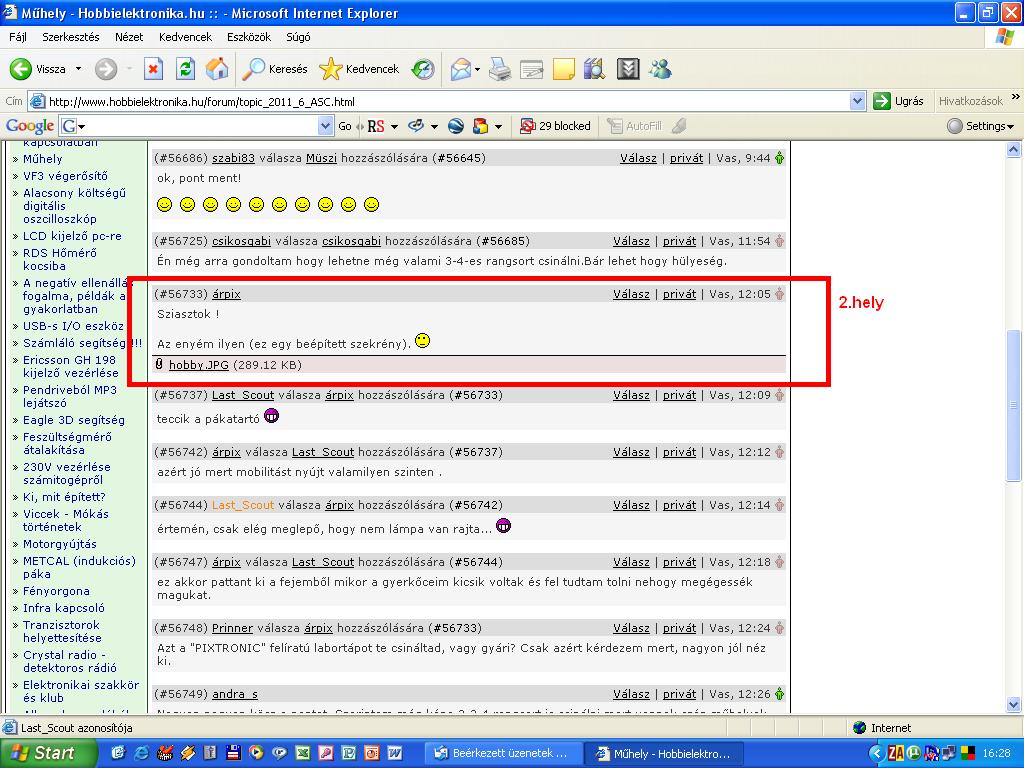Click the address bar URL field
This screenshot has height=768, width=1024.
[x=447, y=101]
